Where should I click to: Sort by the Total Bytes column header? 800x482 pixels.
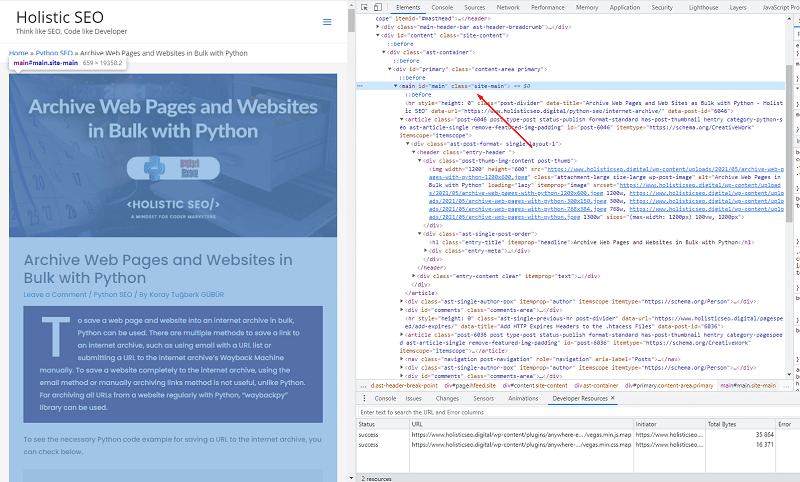tap(741, 424)
